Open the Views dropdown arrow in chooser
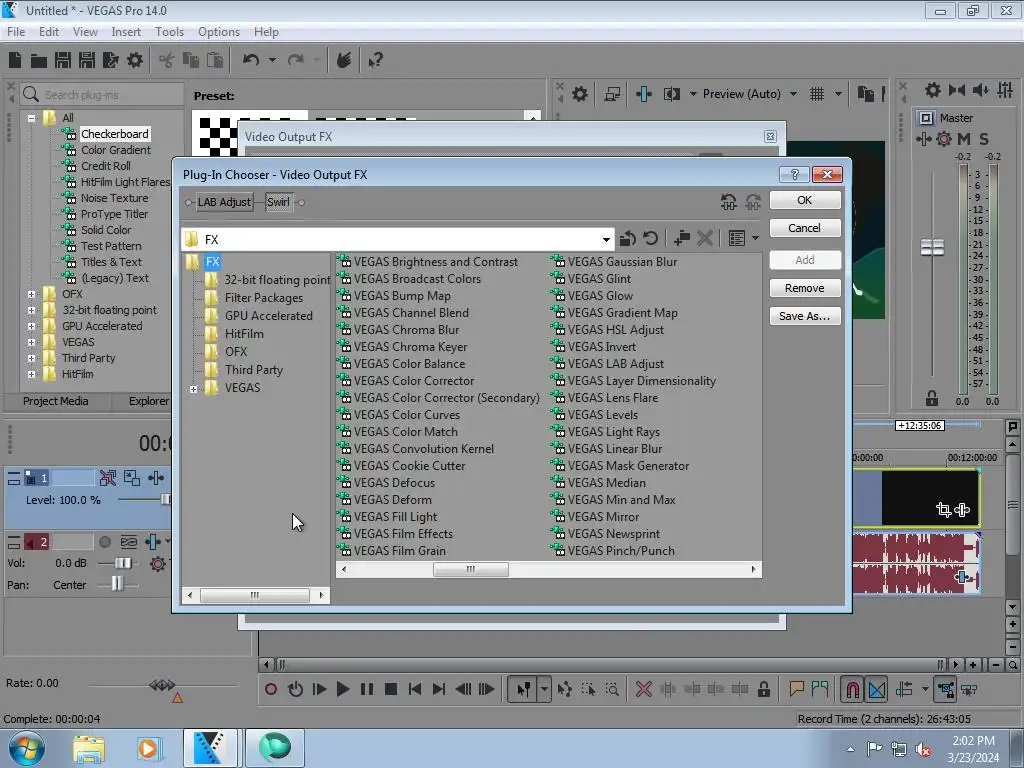1024x768 pixels. click(x=756, y=238)
